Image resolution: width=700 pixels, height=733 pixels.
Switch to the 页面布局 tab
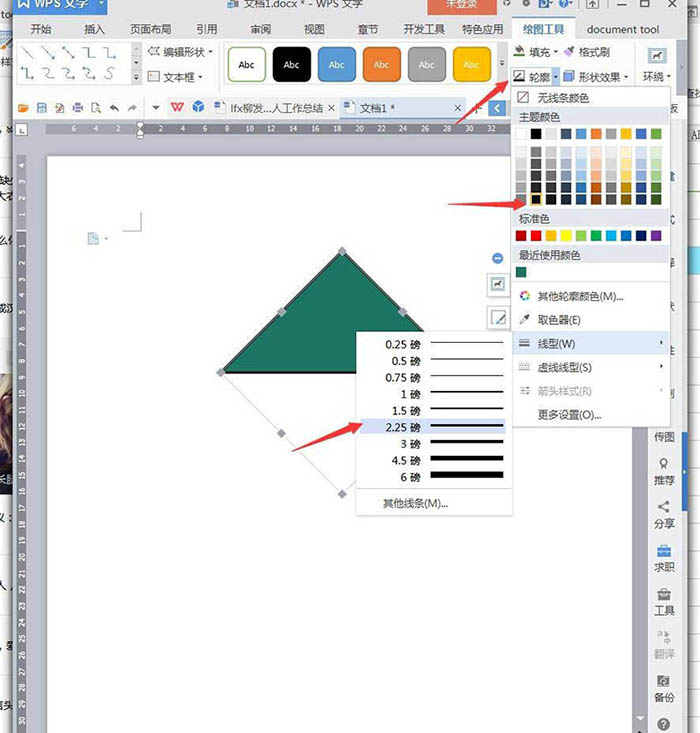(x=150, y=29)
